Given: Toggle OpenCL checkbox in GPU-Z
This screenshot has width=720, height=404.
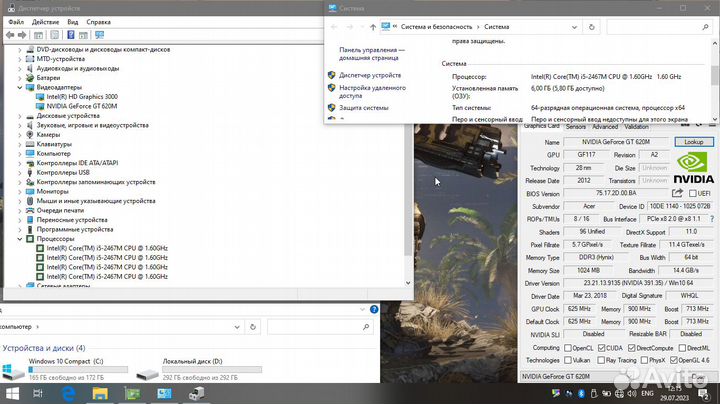Looking at the screenshot, I should (568, 348).
